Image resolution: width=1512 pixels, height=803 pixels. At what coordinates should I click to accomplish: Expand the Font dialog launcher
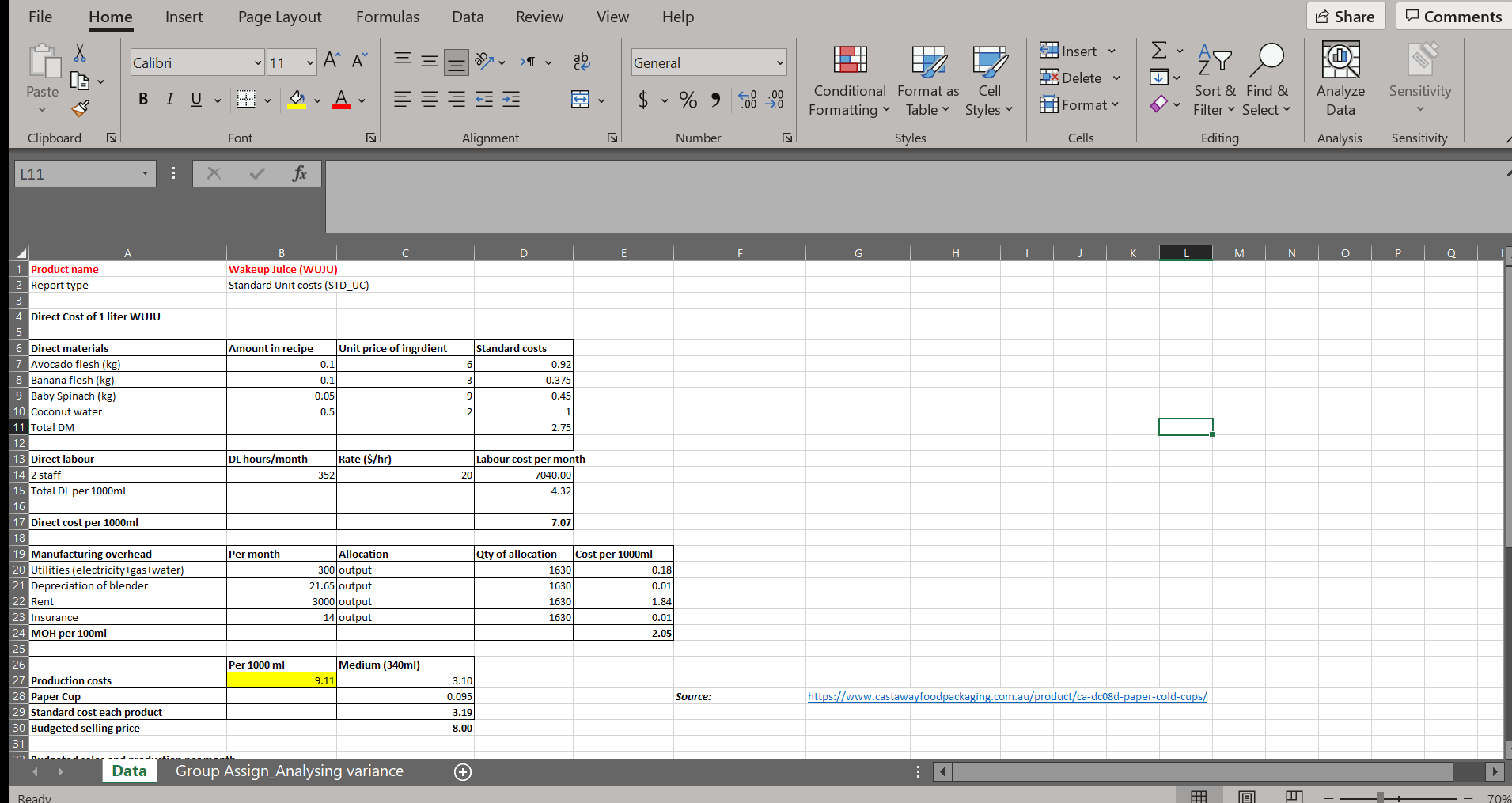[371, 138]
